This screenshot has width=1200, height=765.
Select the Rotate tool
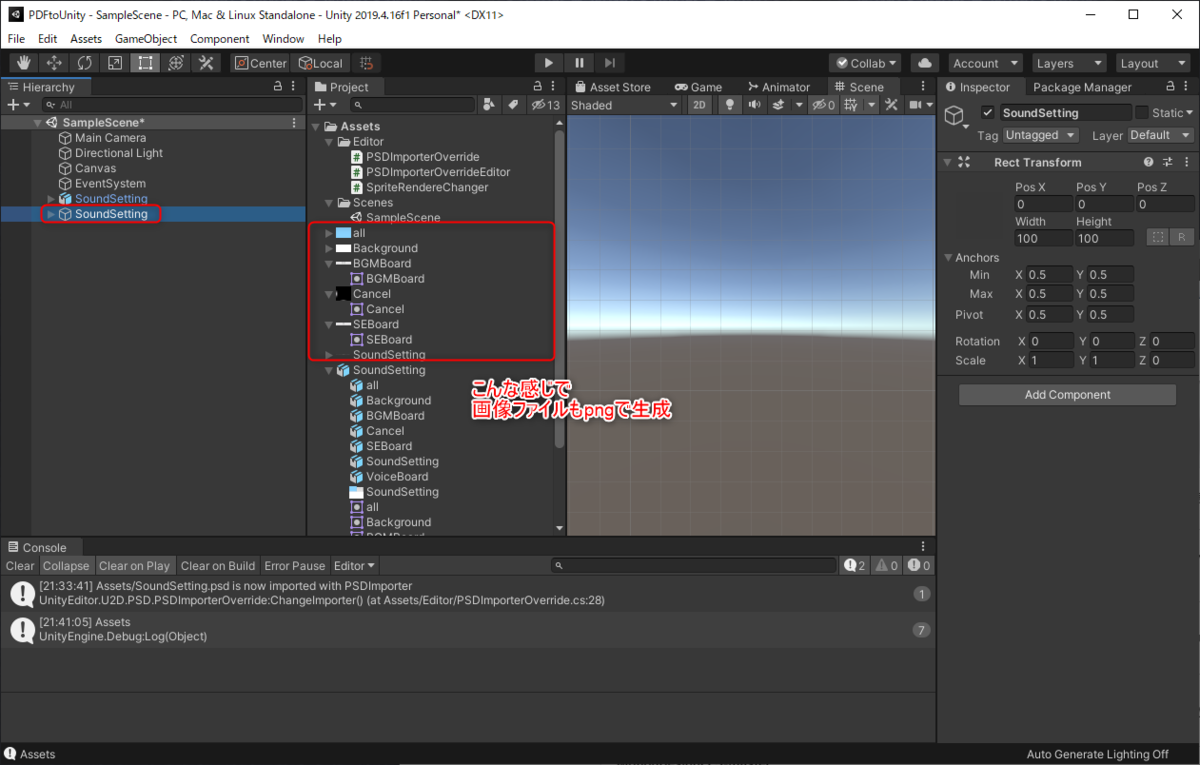(85, 63)
